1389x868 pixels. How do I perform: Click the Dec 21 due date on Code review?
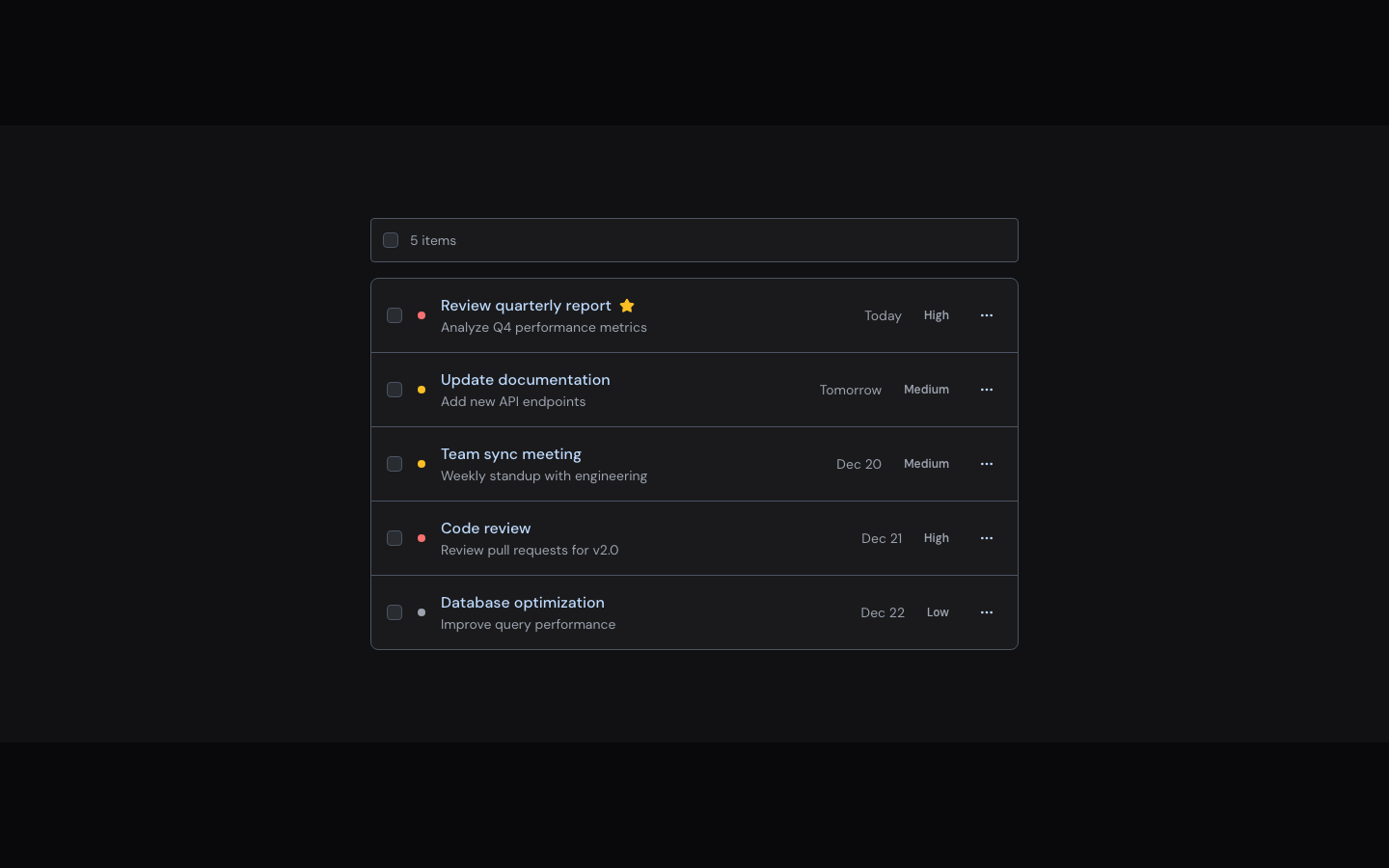tap(882, 538)
